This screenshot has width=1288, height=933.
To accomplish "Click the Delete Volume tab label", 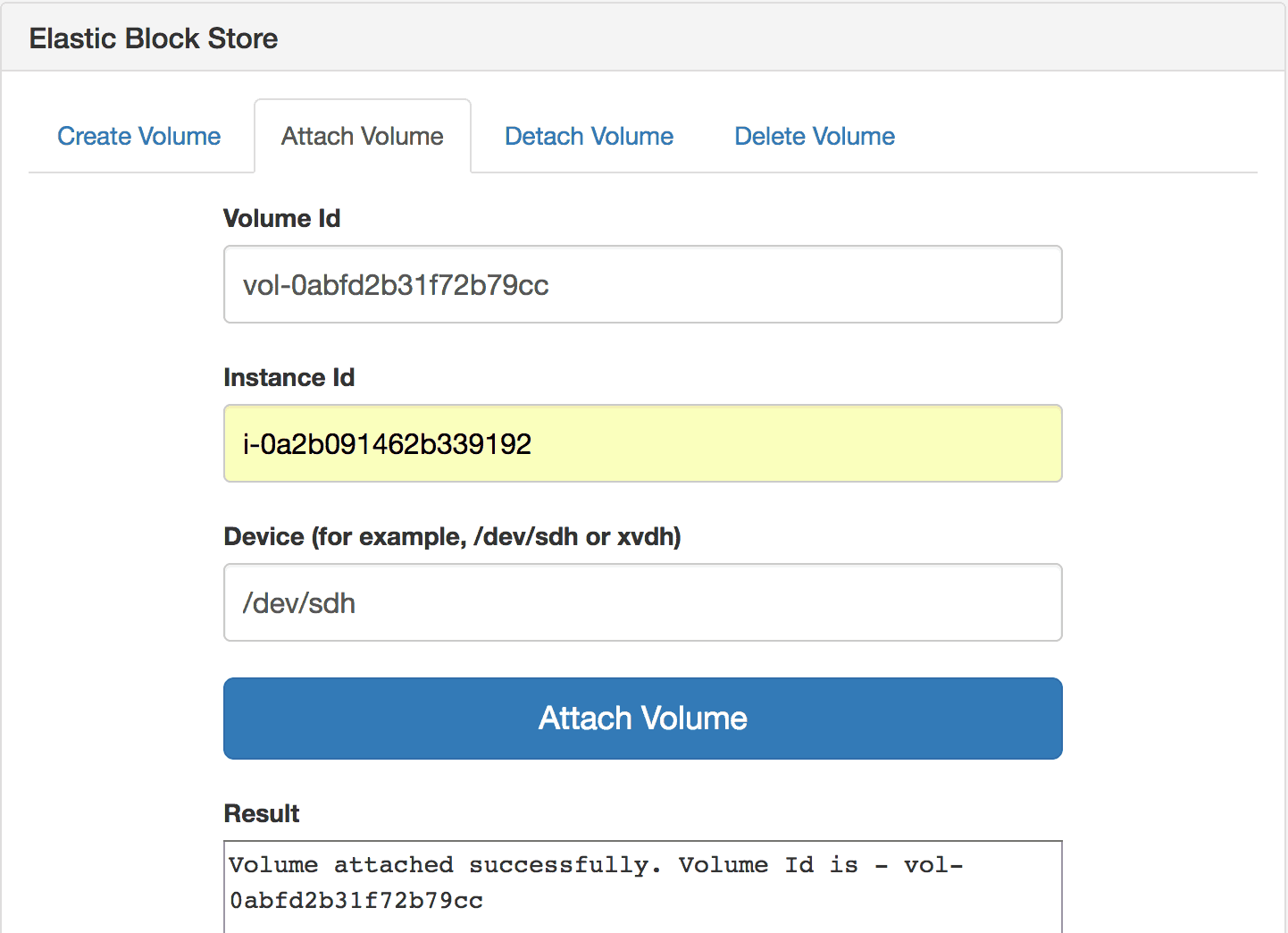I will pyautogui.click(x=814, y=136).
